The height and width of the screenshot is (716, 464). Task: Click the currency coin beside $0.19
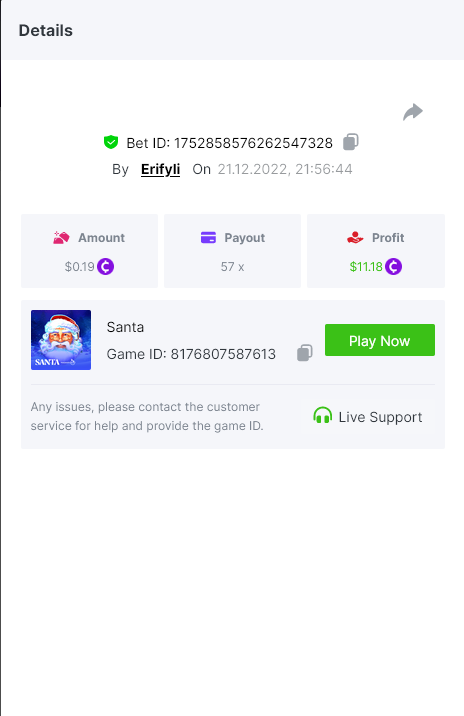point(105,266)
